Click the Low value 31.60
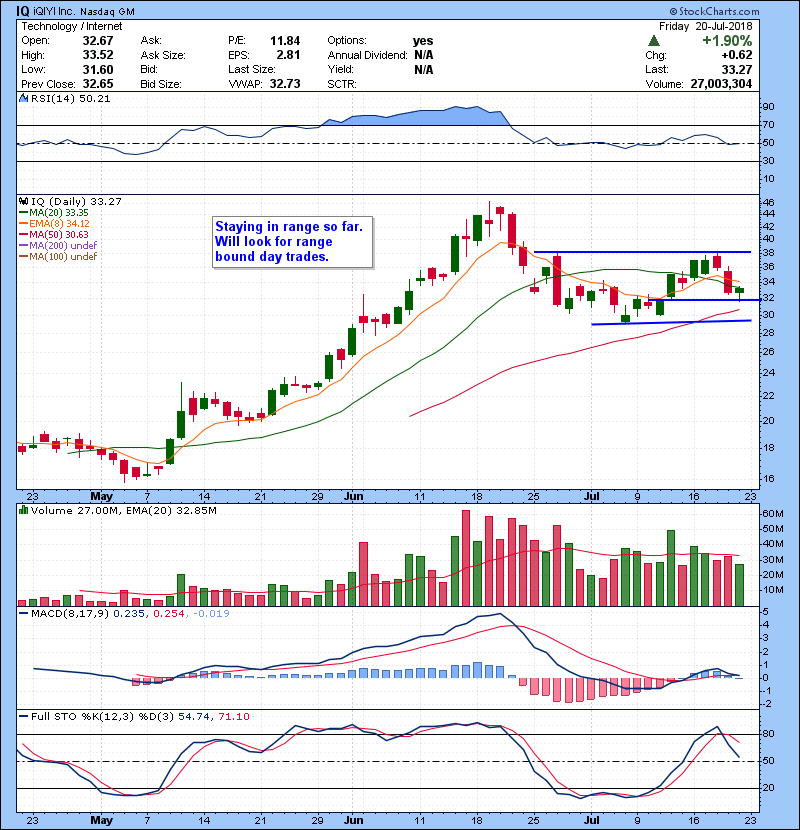Screen dimensions: 800x830 click(x=98, y=69)
